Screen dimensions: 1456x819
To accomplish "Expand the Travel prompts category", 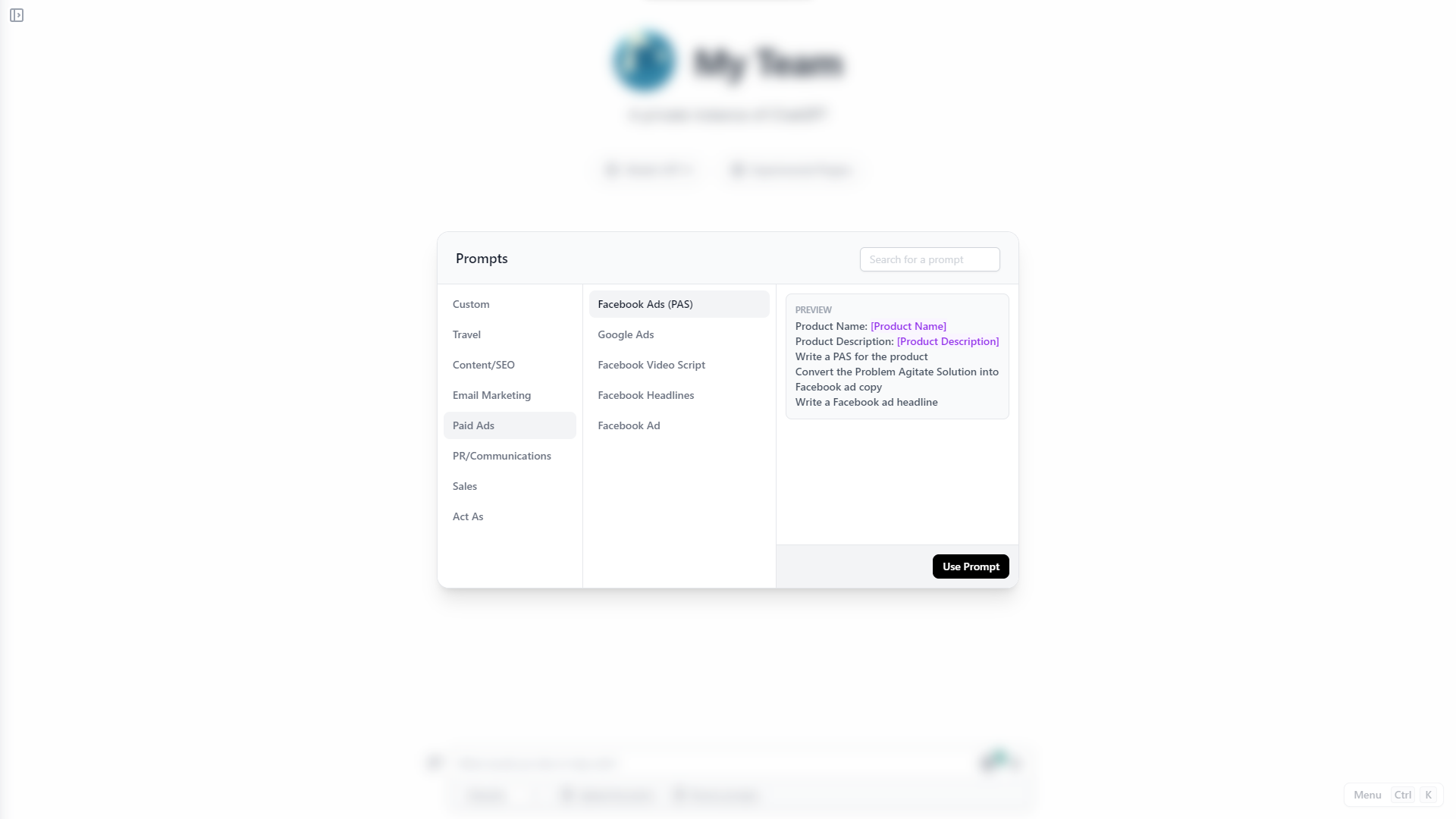I will point(466,333).
